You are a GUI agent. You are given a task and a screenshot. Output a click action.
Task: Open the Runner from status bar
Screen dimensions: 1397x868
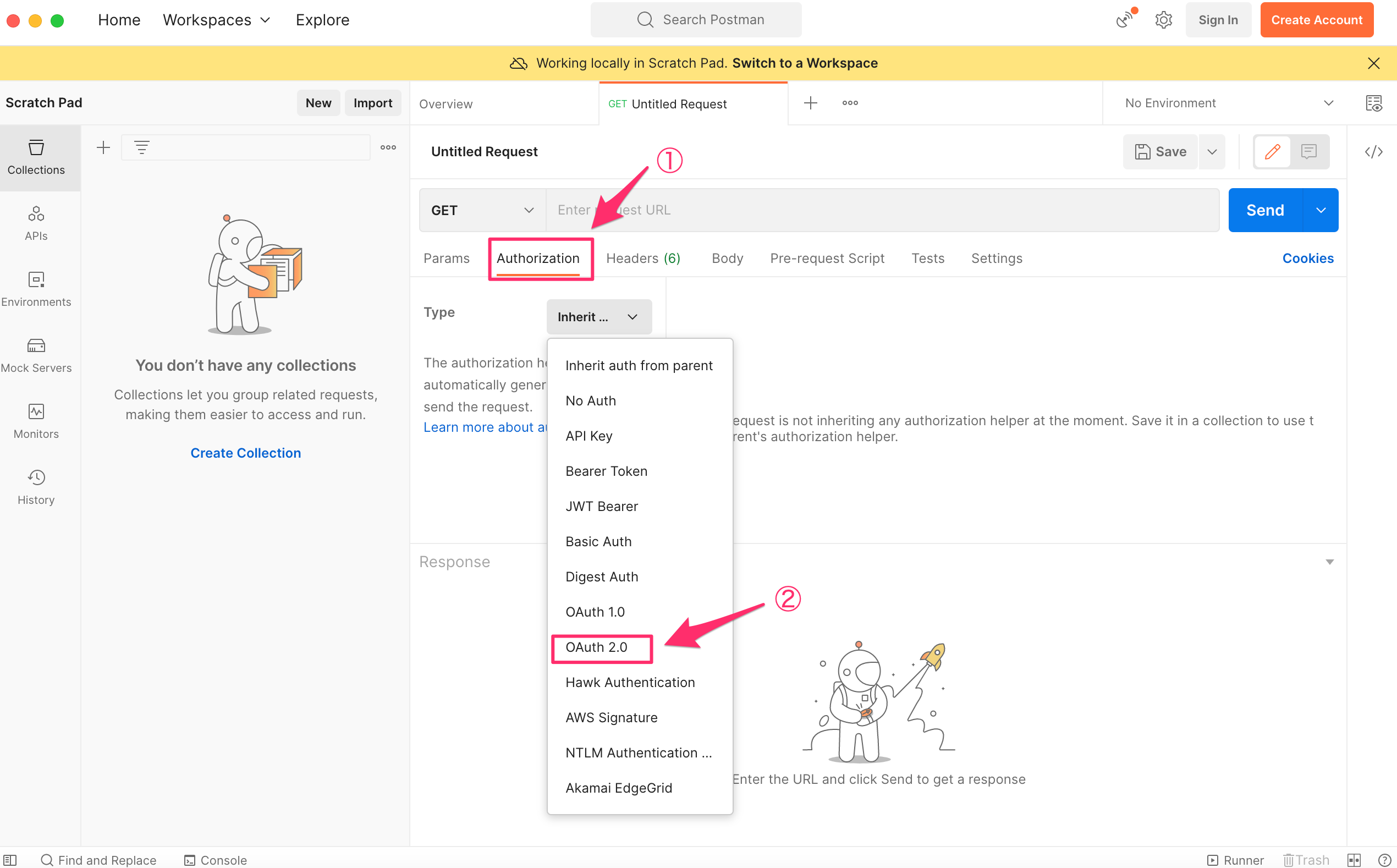click(1235, 859)
